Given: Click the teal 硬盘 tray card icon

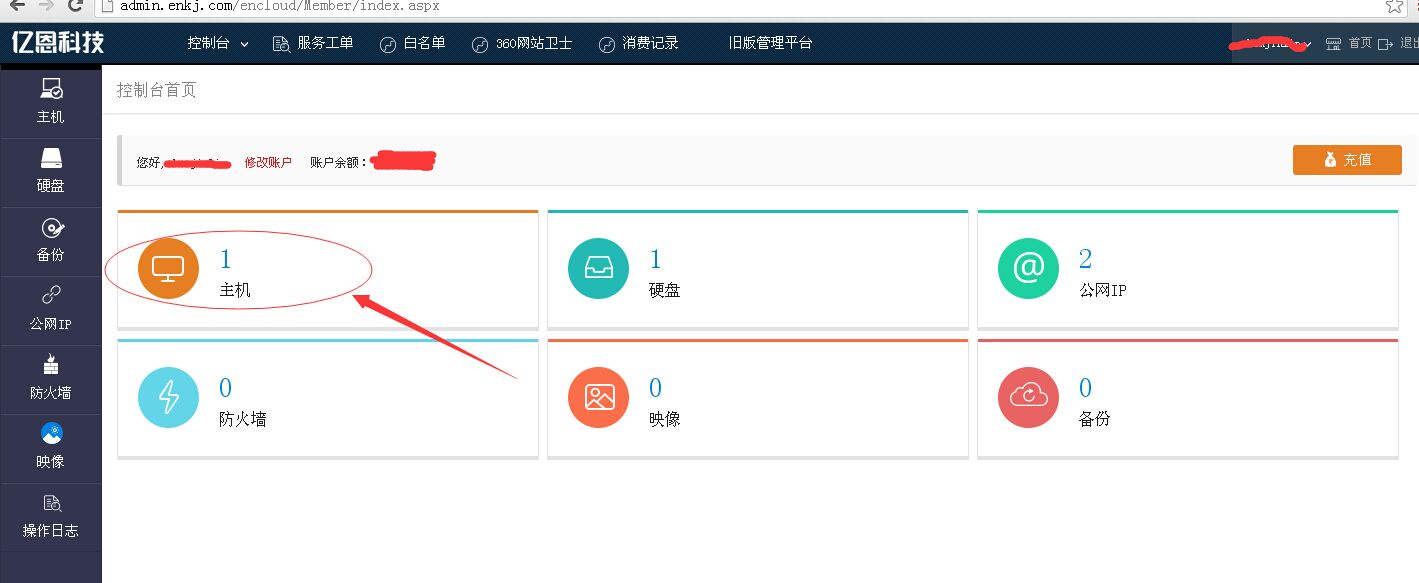Looking at the screenshot, I should [x=598, y=269].
